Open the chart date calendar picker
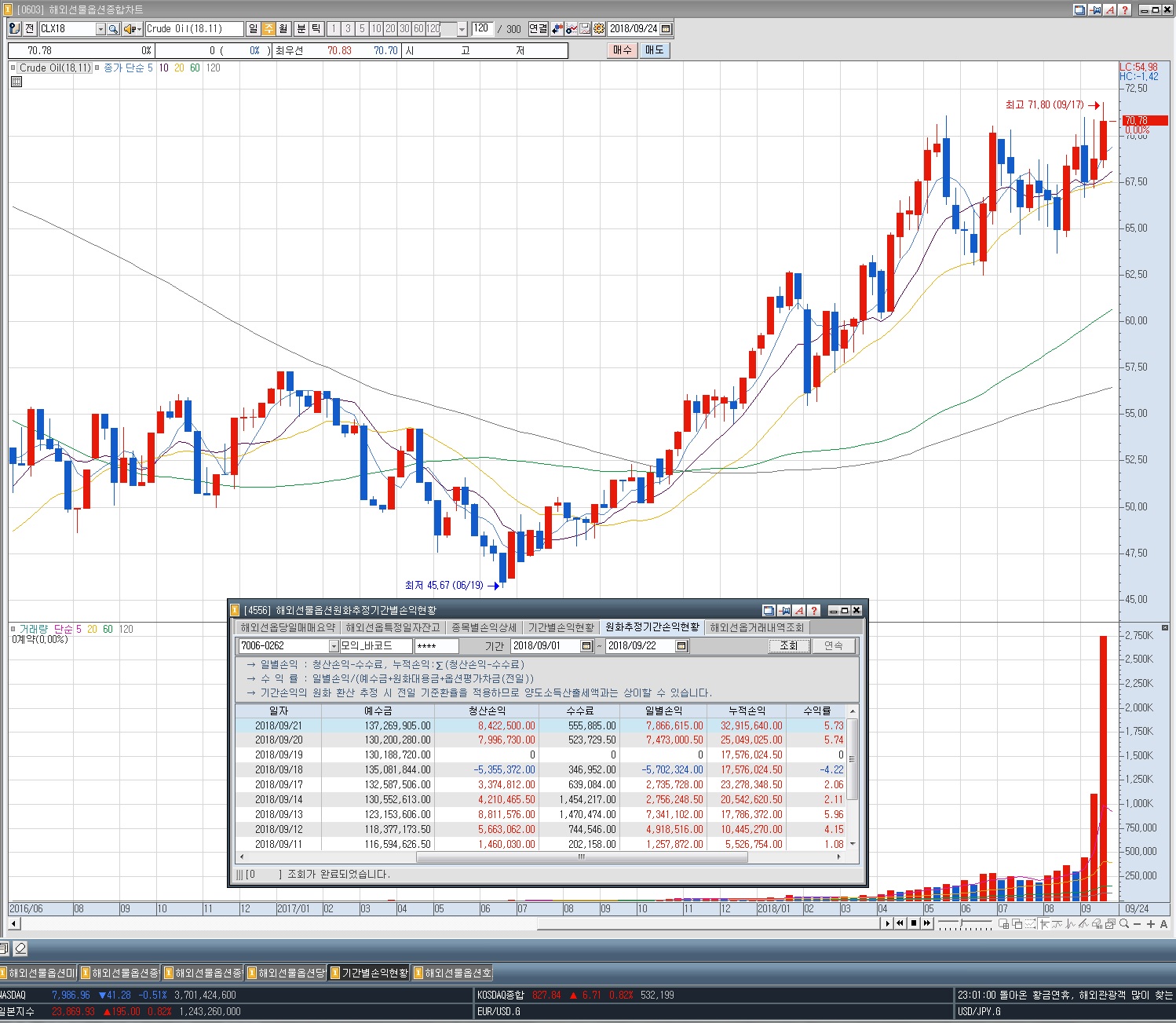This screenshot has width=1176, height=1023. [x=667, y=29]
